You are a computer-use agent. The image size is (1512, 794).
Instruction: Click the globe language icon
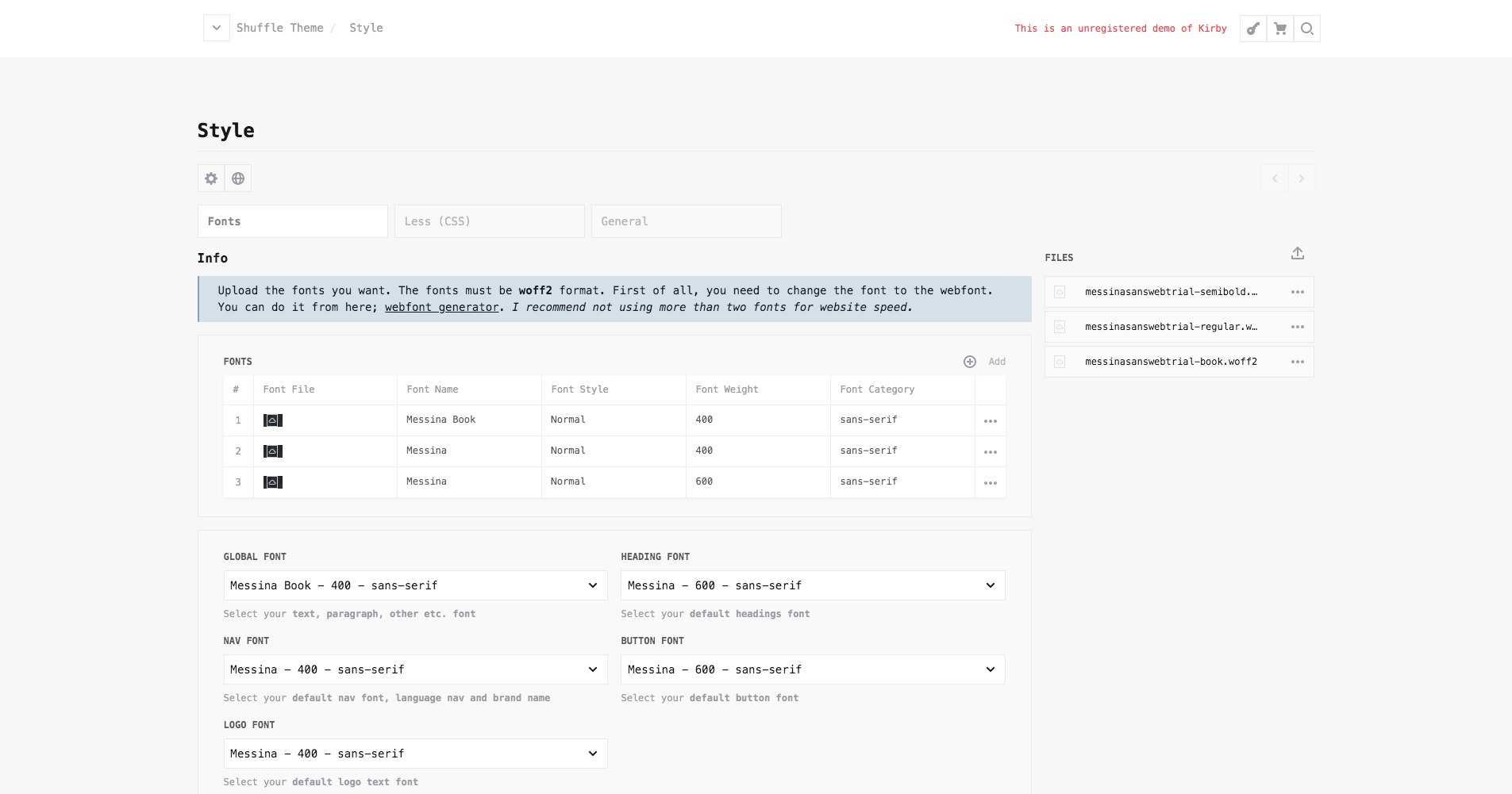tap(238, 178)
